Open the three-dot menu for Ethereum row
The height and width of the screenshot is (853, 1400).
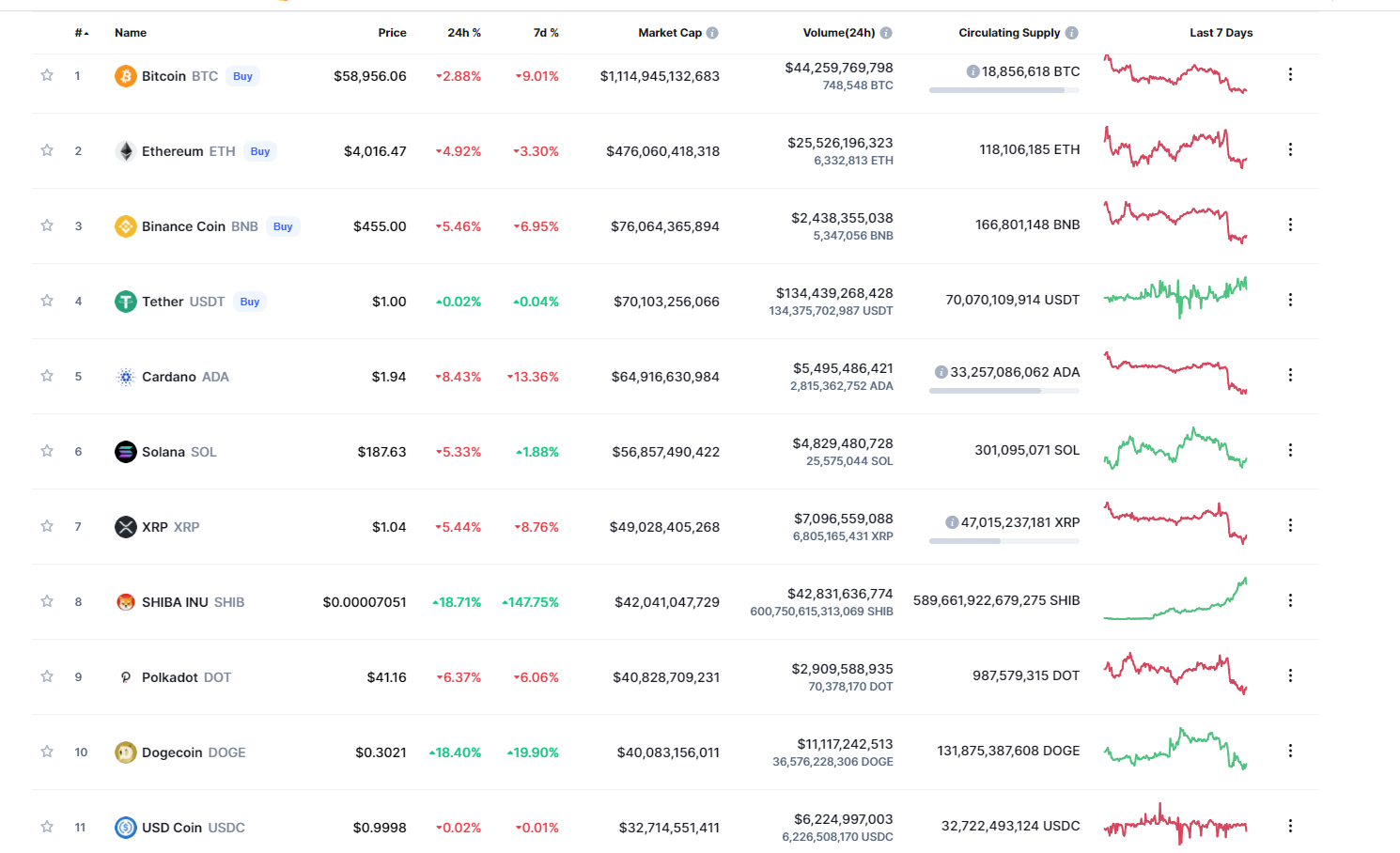click(x=1290, y=149)
